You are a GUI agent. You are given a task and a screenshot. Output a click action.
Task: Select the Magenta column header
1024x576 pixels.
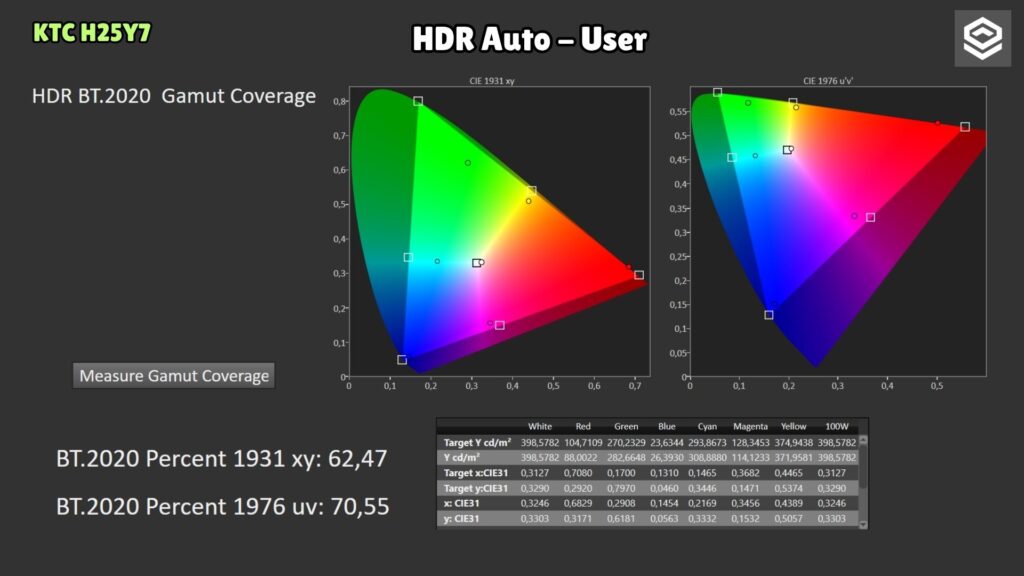(x=750, y=426)
